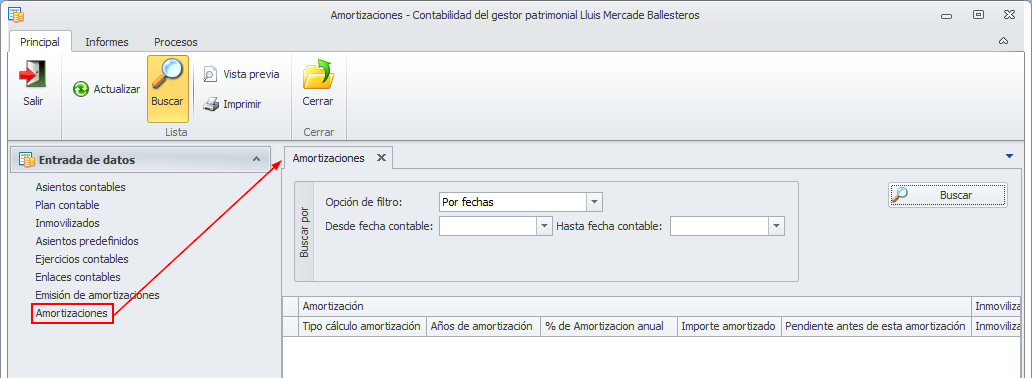
Task: Open Vista previa print preview
Action: click(242, 74)
